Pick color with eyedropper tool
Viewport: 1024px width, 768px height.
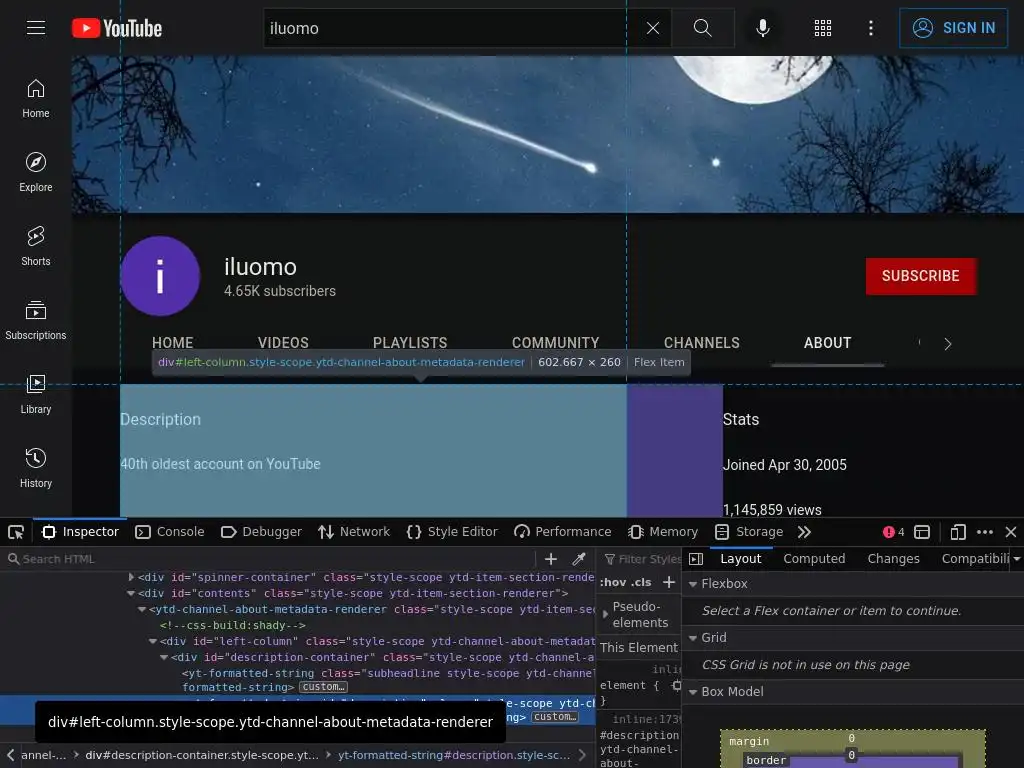579,559
